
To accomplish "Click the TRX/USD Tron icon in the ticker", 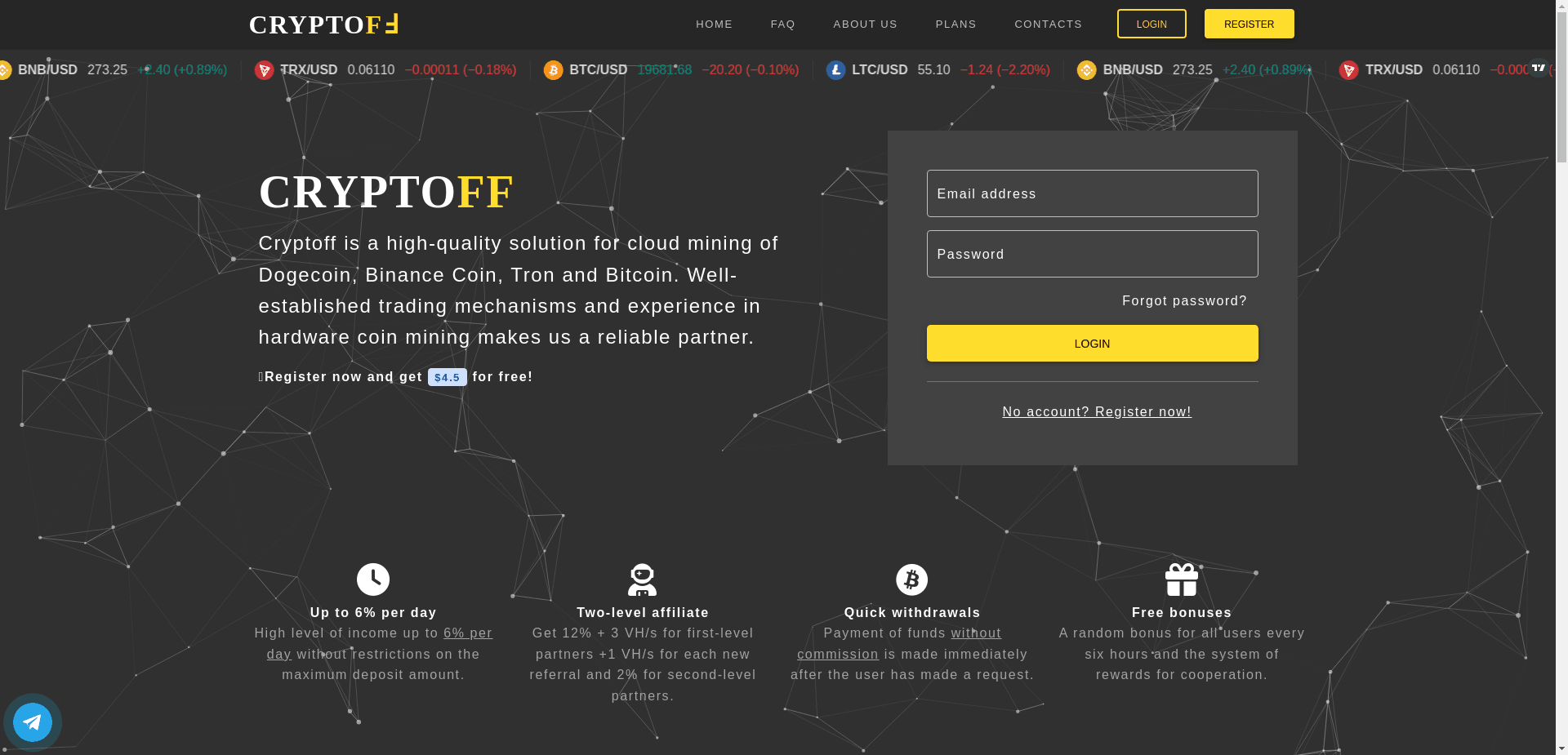I will (265, 70).
